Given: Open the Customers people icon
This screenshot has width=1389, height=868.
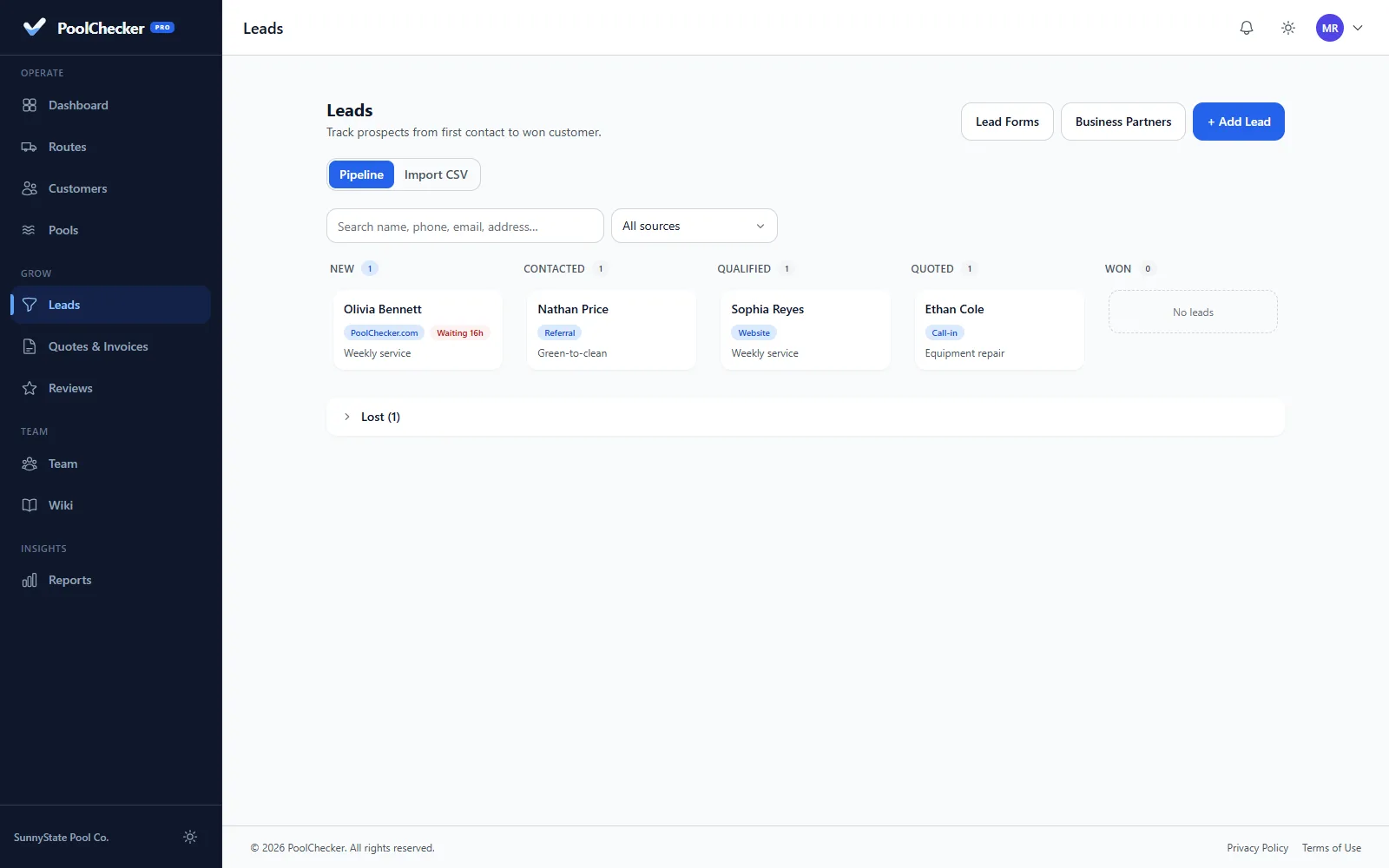Looking at the screenshot, I should pyautogui.click(x=30, y=188).
